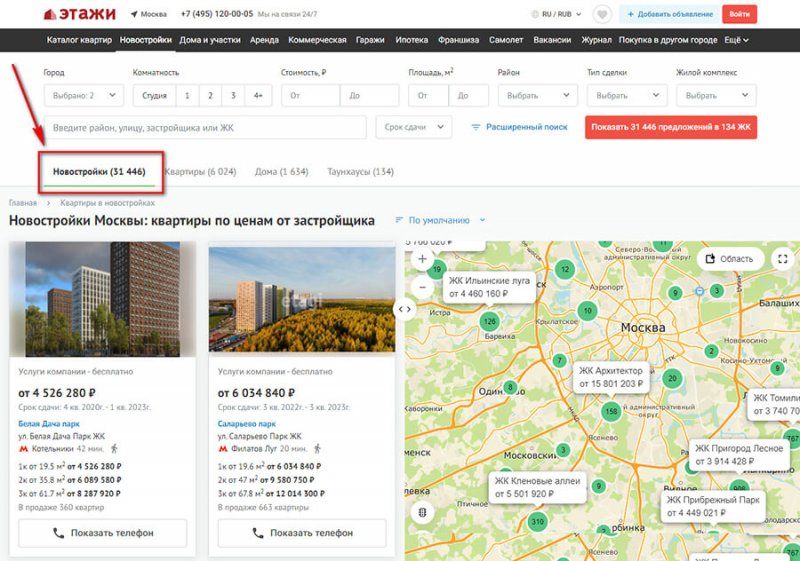Click the map collapse arrows handle
800x561 pixels.
[405, 309]
